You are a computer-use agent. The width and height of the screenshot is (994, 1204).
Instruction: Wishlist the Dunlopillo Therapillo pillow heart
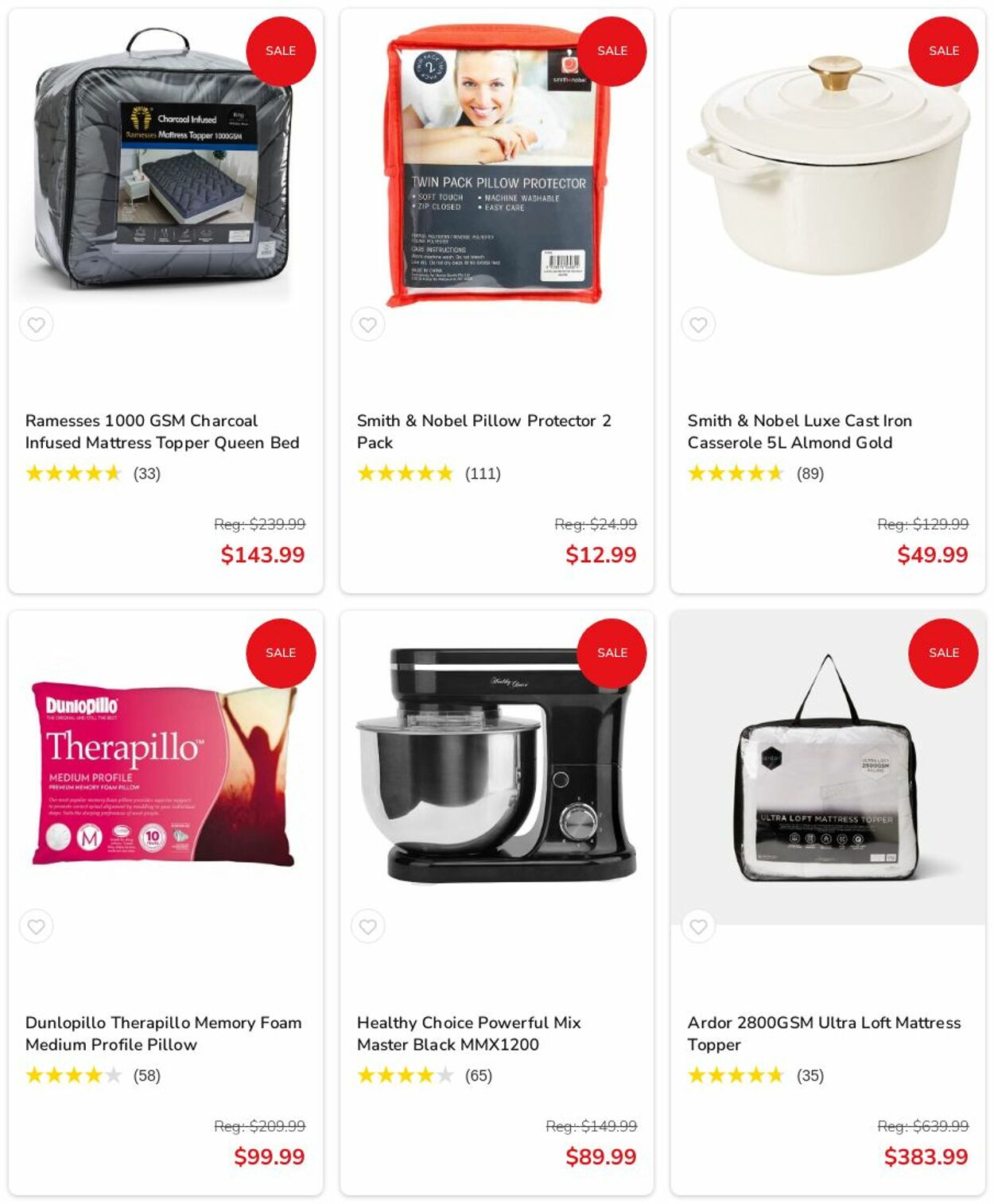37,926
